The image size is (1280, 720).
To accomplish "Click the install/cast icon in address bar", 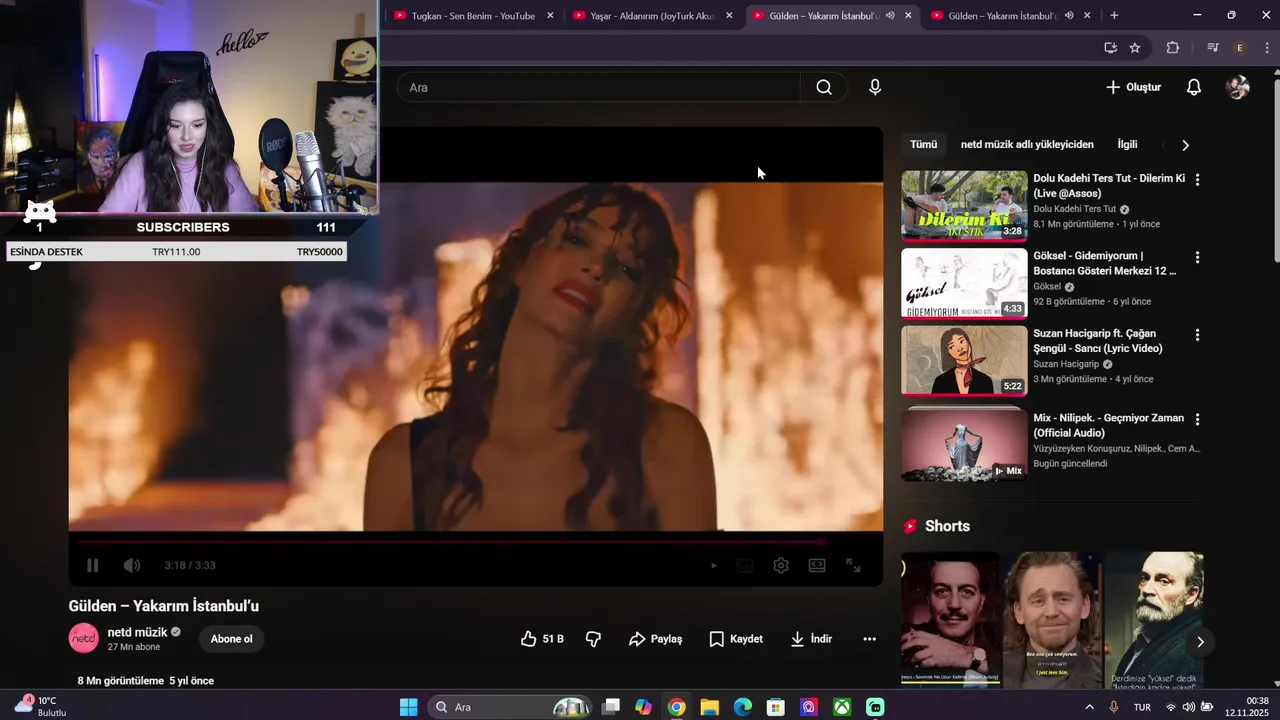I will click(x=1110, y=47).
